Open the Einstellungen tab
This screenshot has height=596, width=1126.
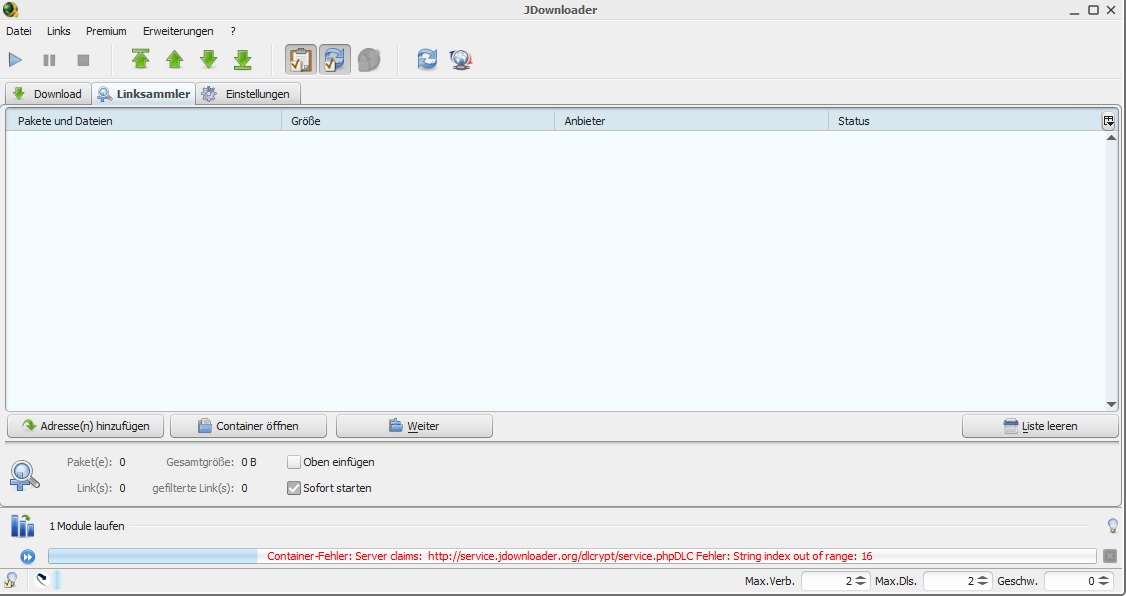[x=248, y=94]
